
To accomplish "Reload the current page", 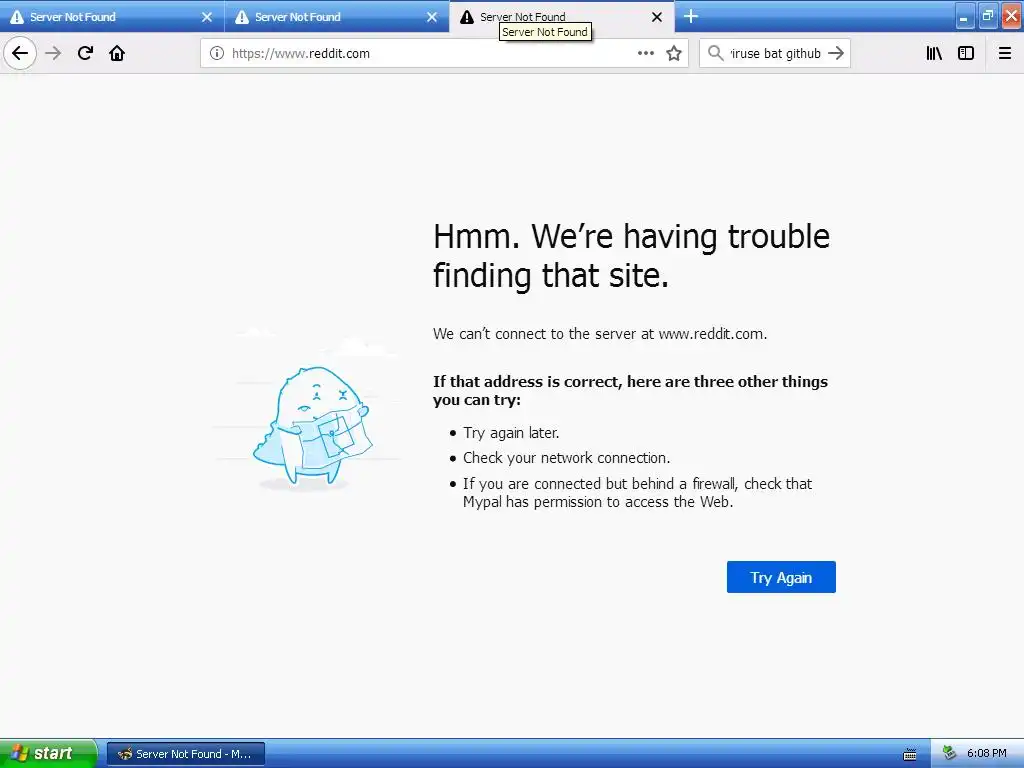I will click(x=85, y=53).
